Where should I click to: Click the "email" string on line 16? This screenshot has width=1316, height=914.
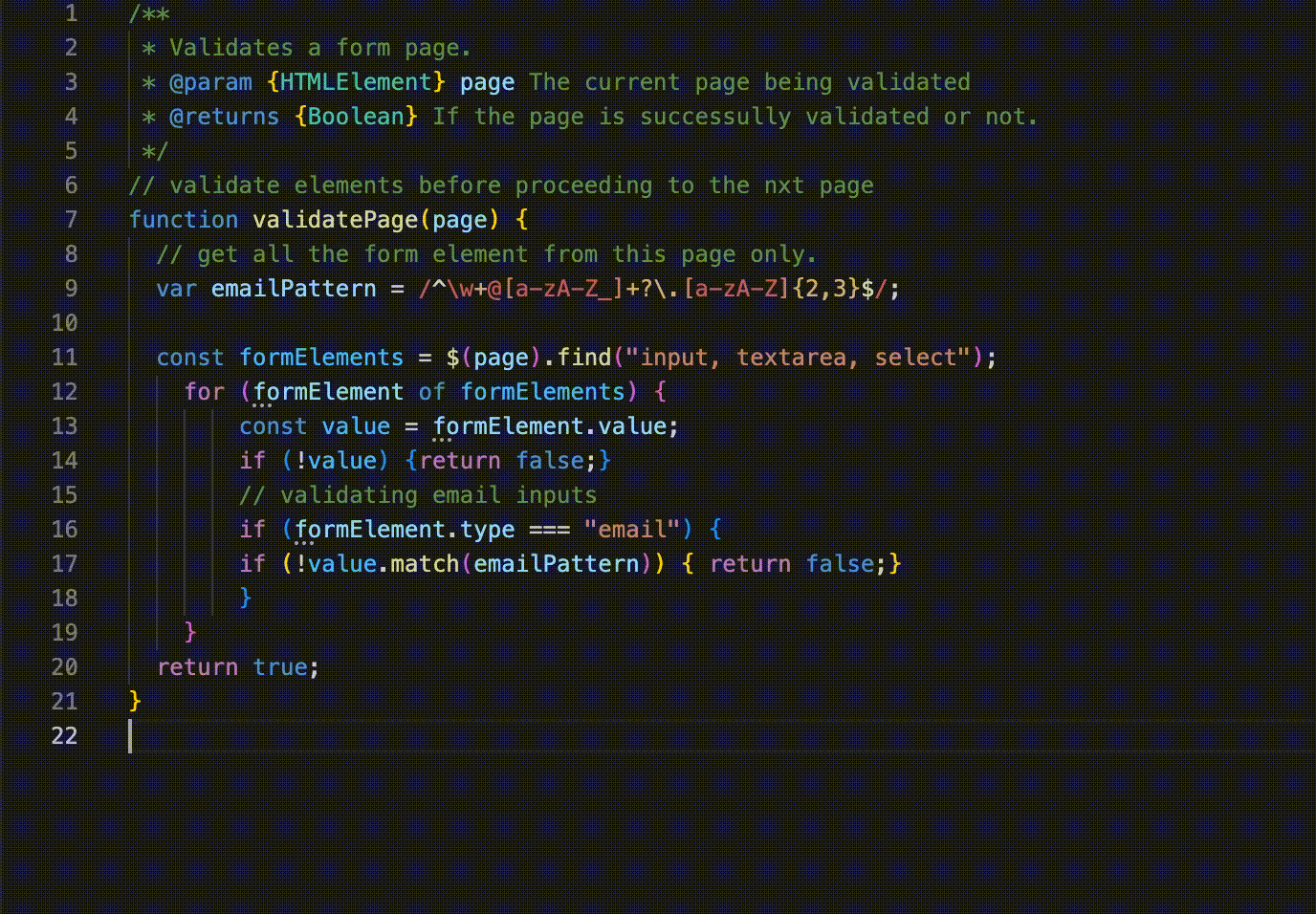632,530
